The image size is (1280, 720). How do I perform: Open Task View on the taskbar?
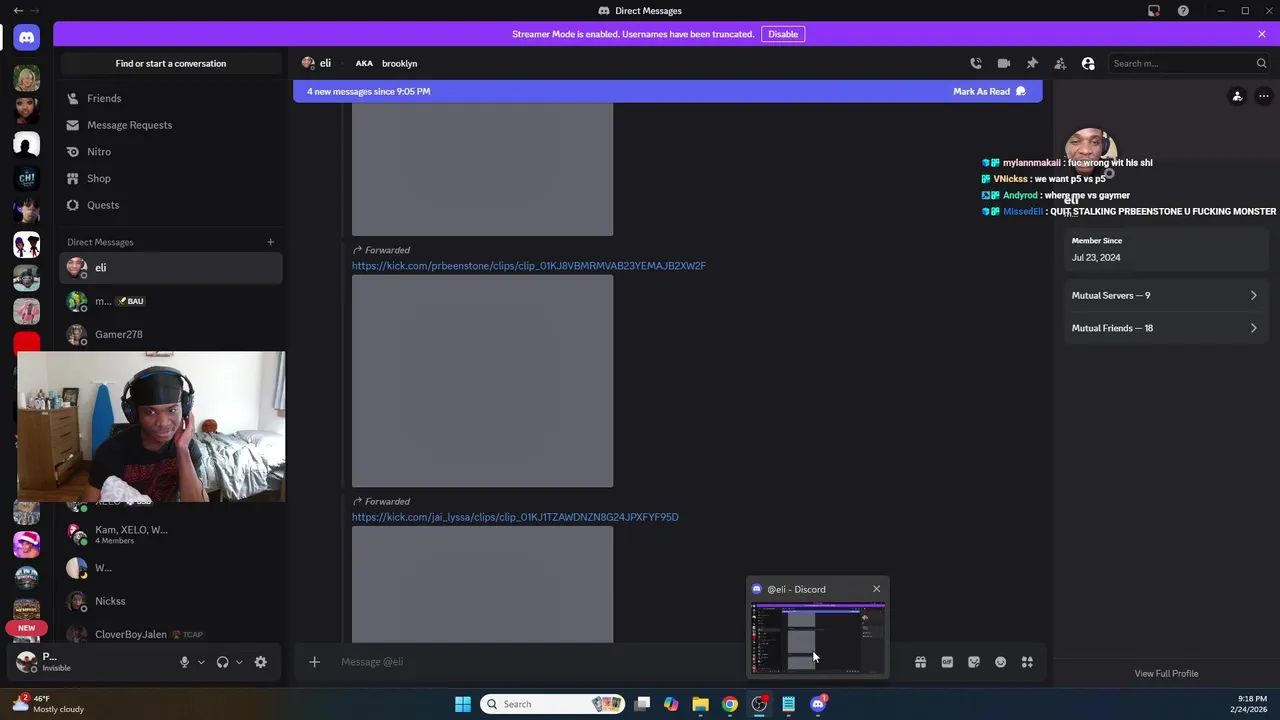pos(642,704)
